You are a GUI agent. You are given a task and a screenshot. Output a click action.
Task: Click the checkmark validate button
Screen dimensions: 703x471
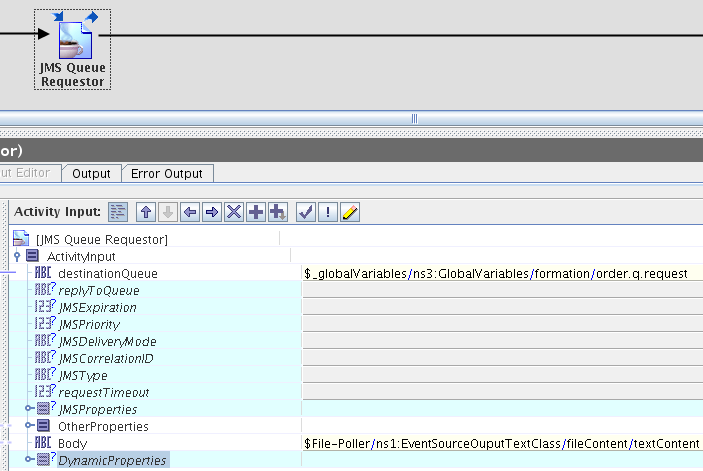pyautogui.click(x=307, y=212)
